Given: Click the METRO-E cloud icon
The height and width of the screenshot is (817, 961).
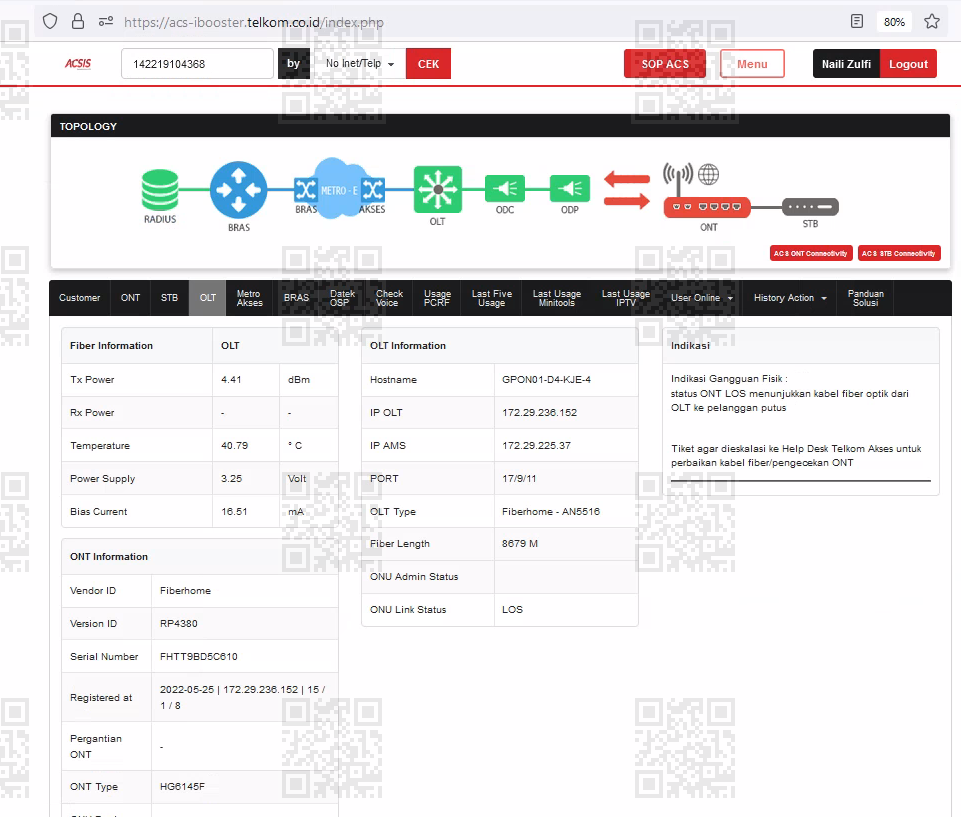Looking at the screenshot, I should [339, 189].
